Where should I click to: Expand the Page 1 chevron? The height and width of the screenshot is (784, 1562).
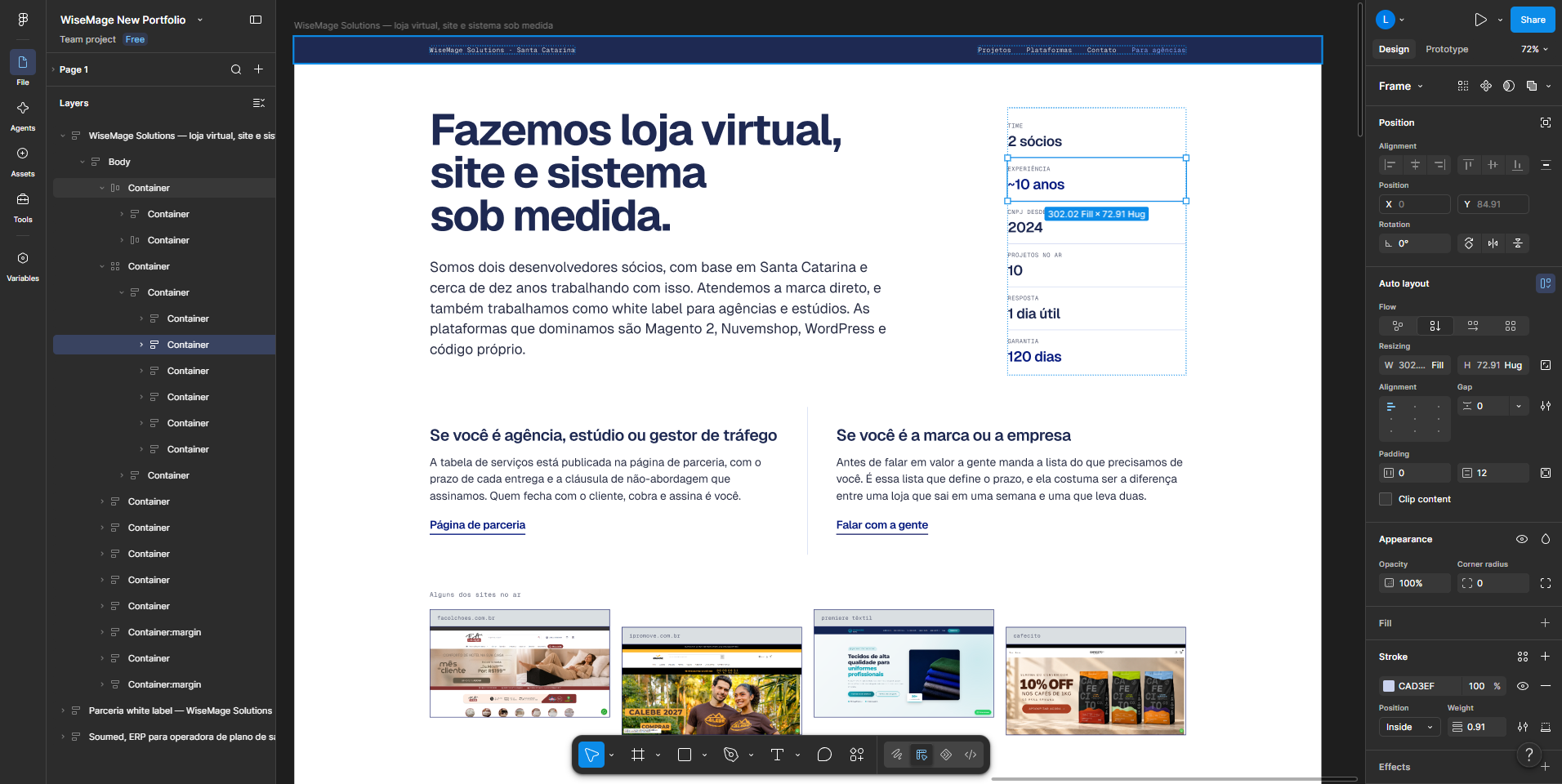point(53,69)
